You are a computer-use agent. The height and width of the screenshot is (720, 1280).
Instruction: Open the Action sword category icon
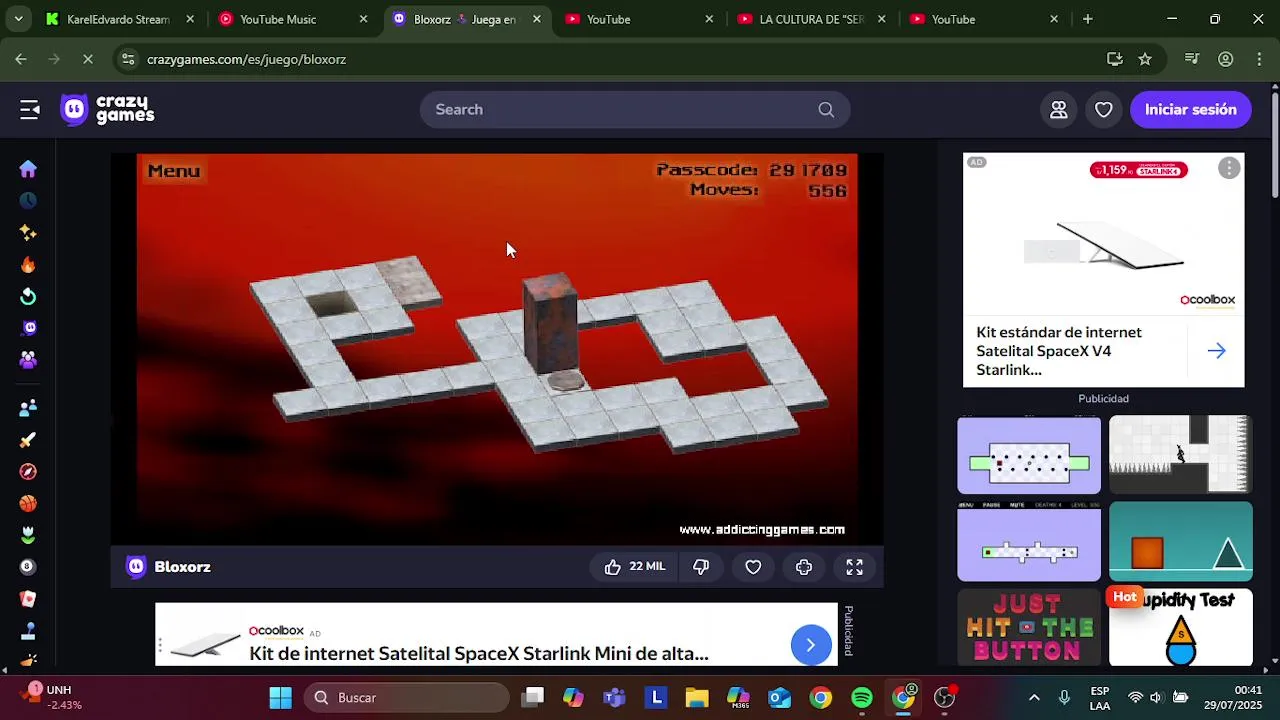pos(28,440)
